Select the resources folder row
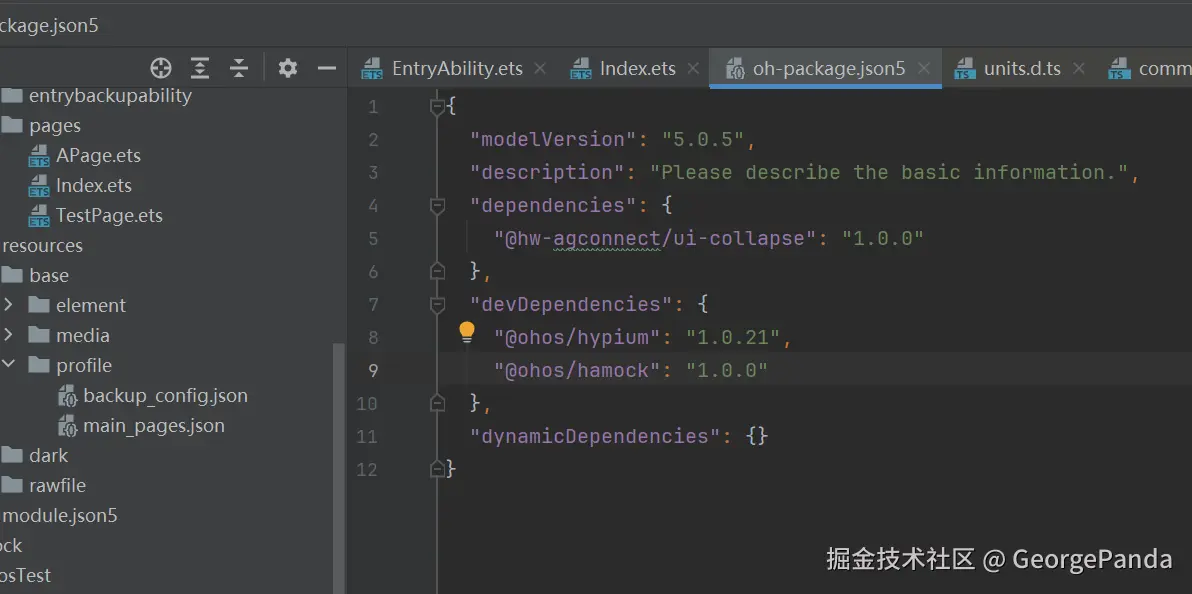The width and height of the screenshot is (1192, 594). coord(43,246)
